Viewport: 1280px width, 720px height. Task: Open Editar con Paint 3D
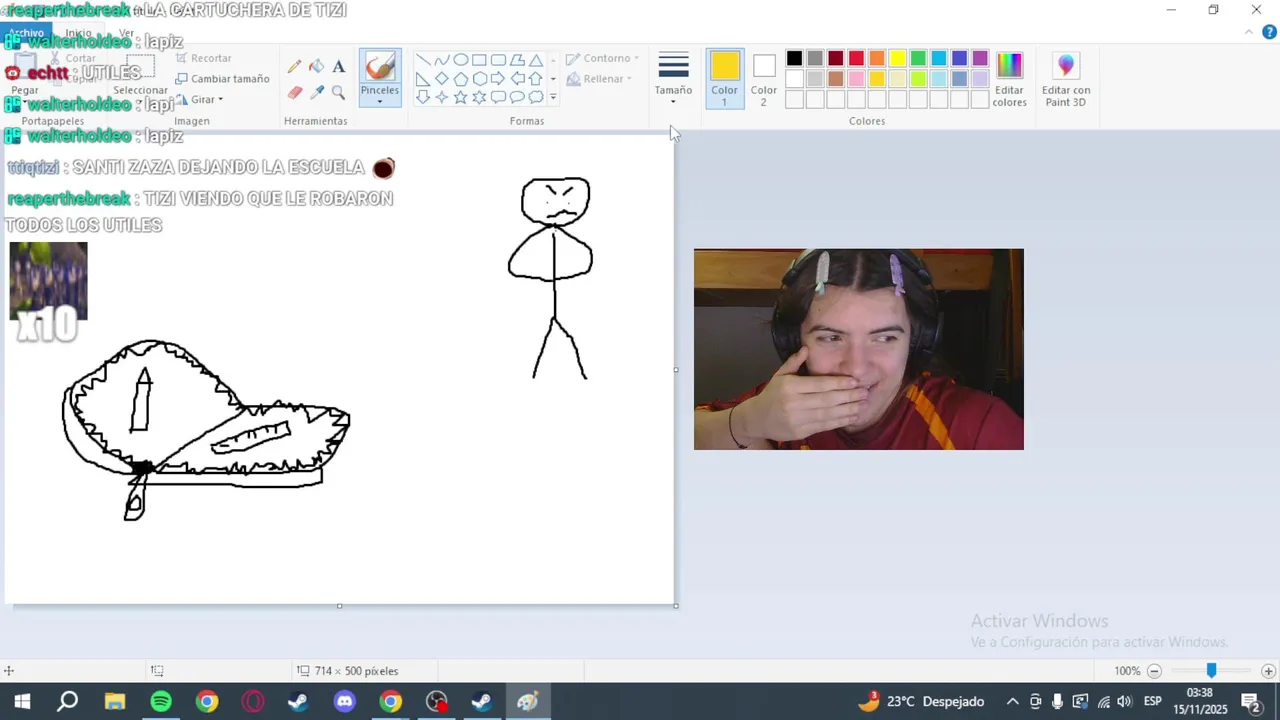[x=1066, y=79]
